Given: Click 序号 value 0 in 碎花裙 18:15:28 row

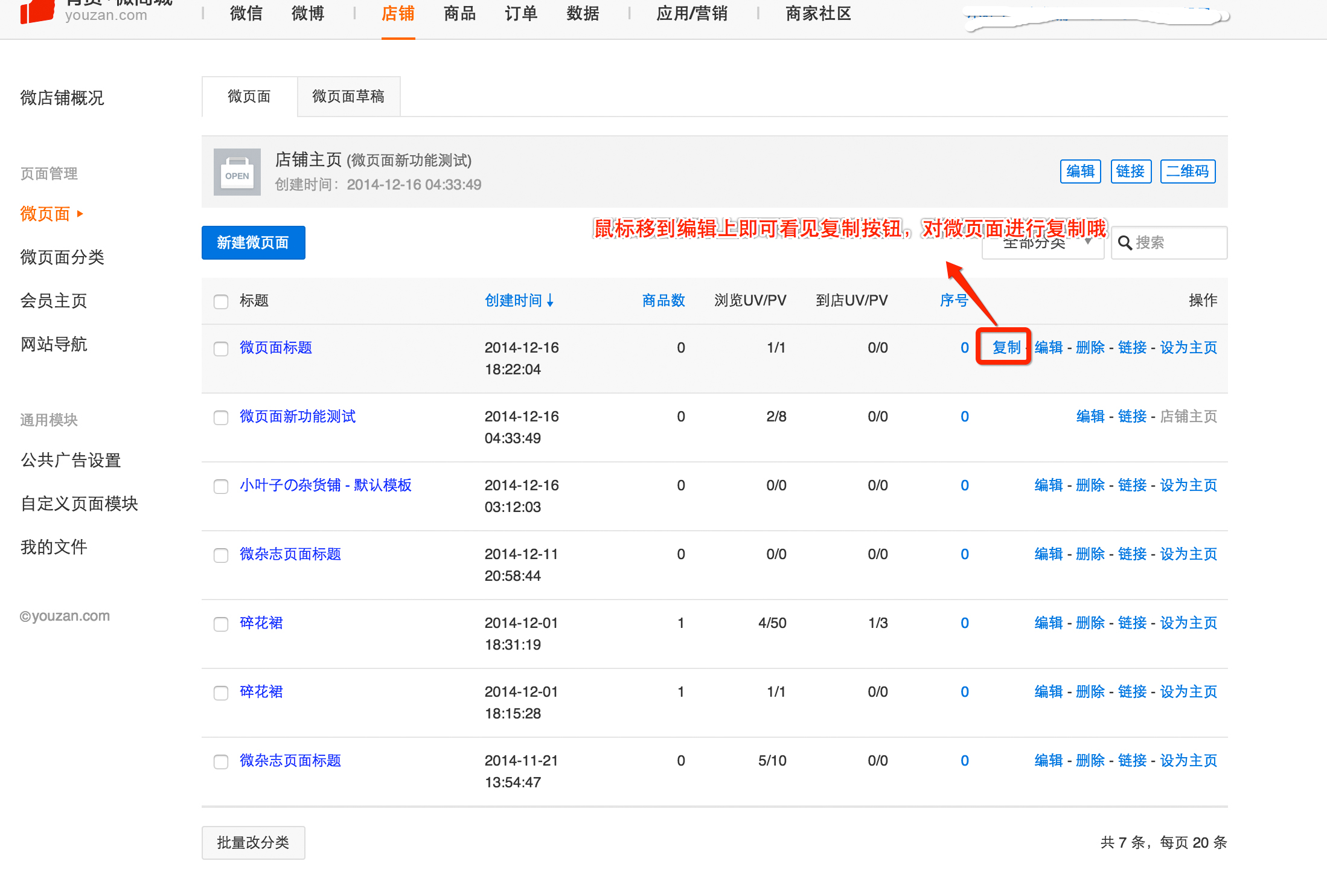Looking at the screenshot, I should 965,691.
